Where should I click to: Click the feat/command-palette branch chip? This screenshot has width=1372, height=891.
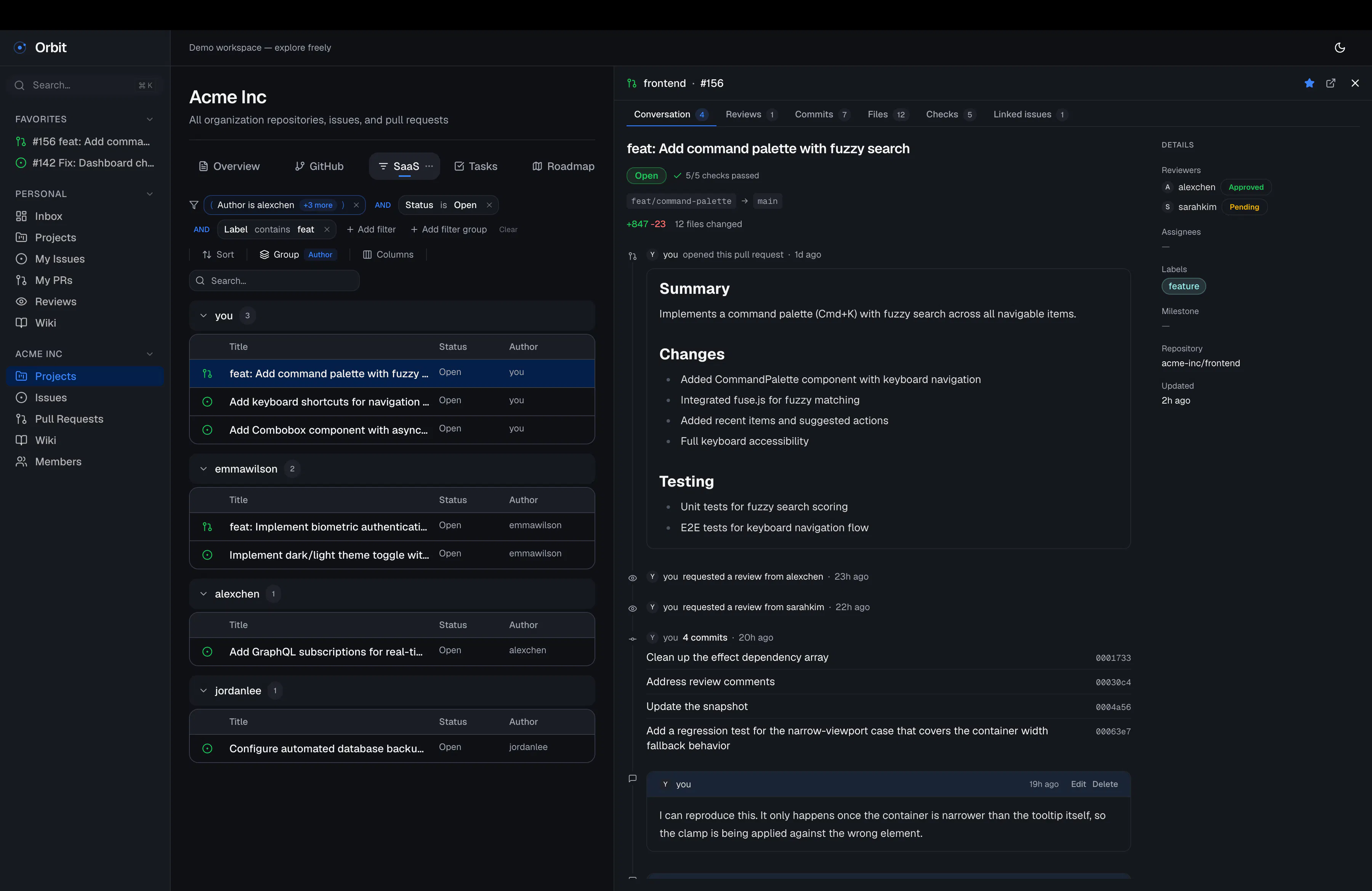(681, 201)
